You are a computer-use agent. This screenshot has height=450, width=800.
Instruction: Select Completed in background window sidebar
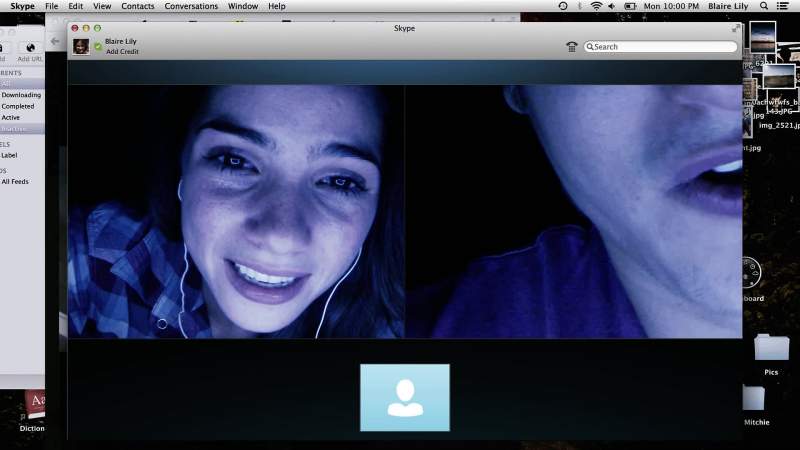click(18, 106)
